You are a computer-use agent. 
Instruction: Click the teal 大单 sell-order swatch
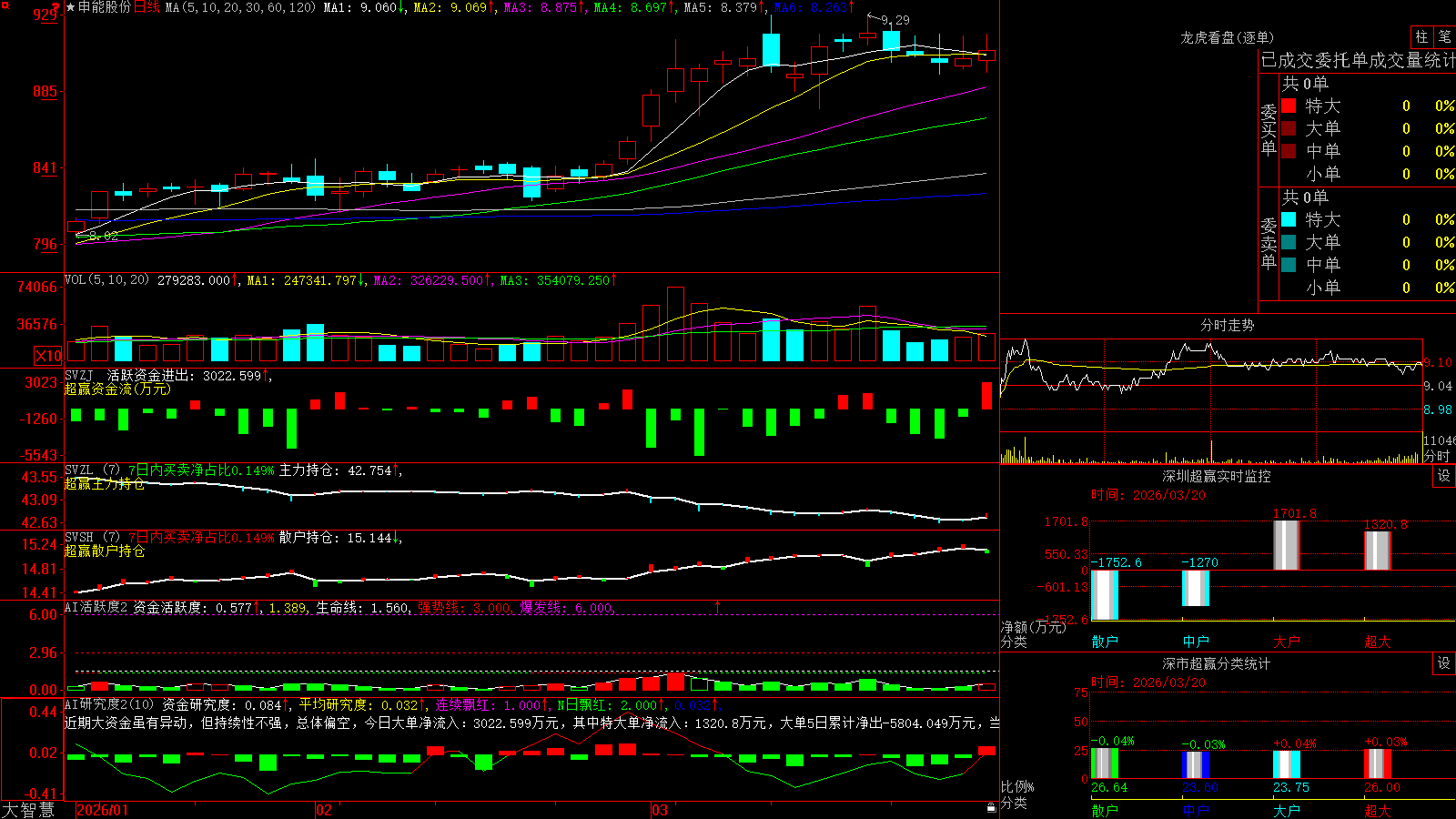tap(1289, 242)
